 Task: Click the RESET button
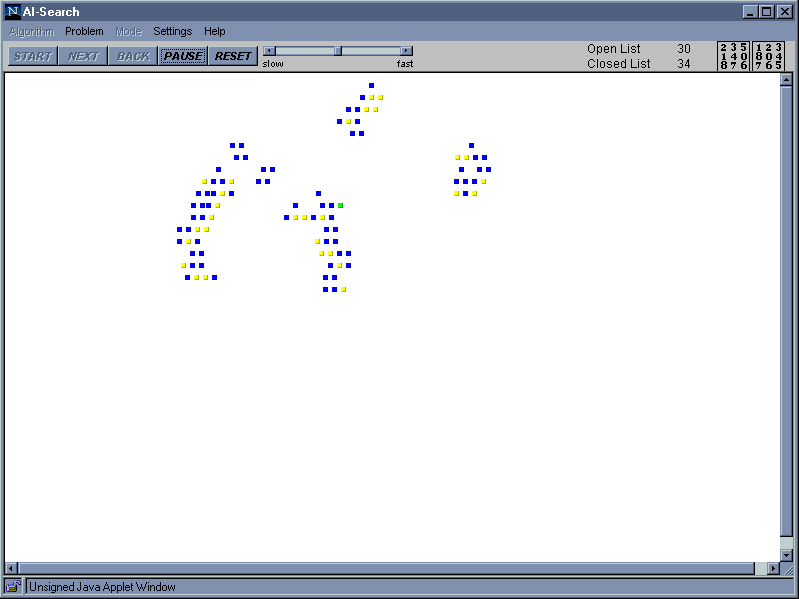[x=233, y=56]
